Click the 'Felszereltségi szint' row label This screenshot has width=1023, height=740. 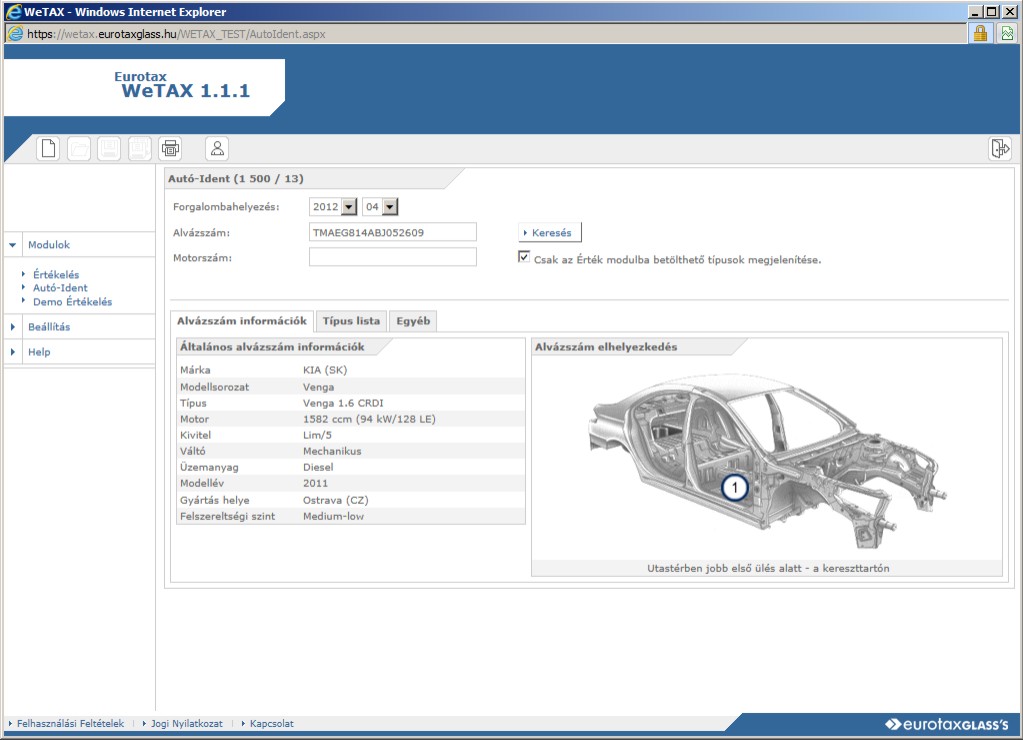[x=228, y=516]
